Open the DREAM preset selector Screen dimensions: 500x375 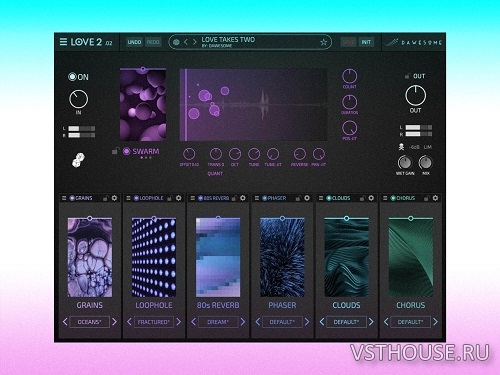tap(218, 322)
